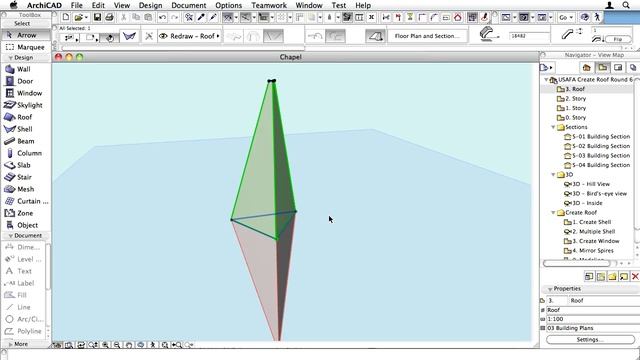
Task: Click the Save floppy disk icon
Action: coord(97,17)
